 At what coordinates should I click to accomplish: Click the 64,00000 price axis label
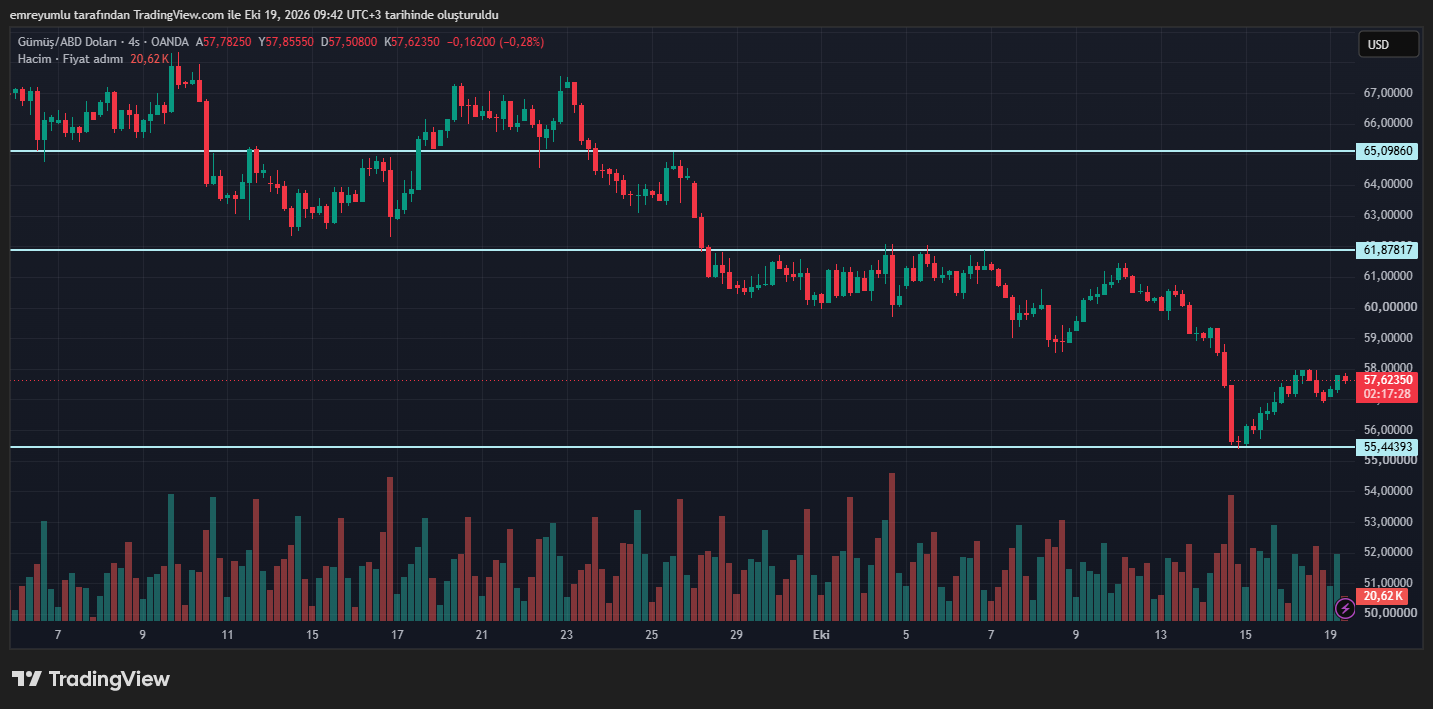1388,184
